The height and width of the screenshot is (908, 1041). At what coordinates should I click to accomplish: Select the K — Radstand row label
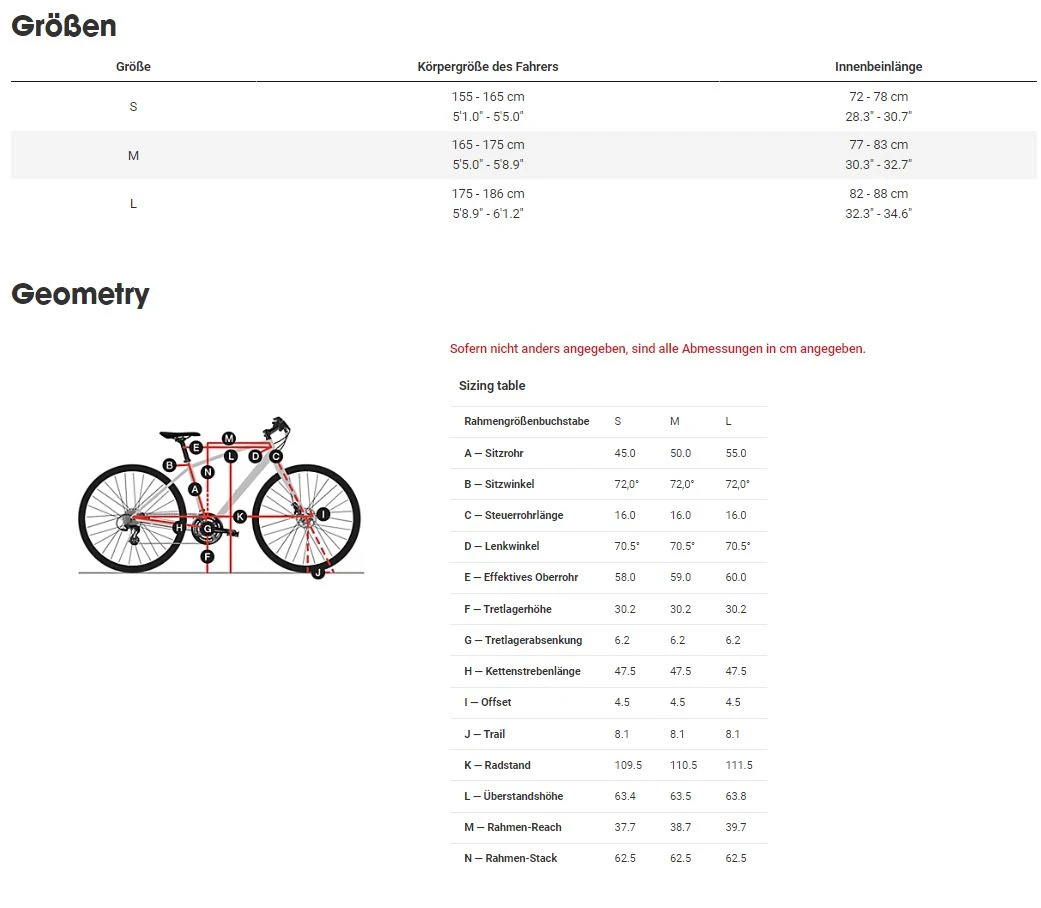click(497, 765)
